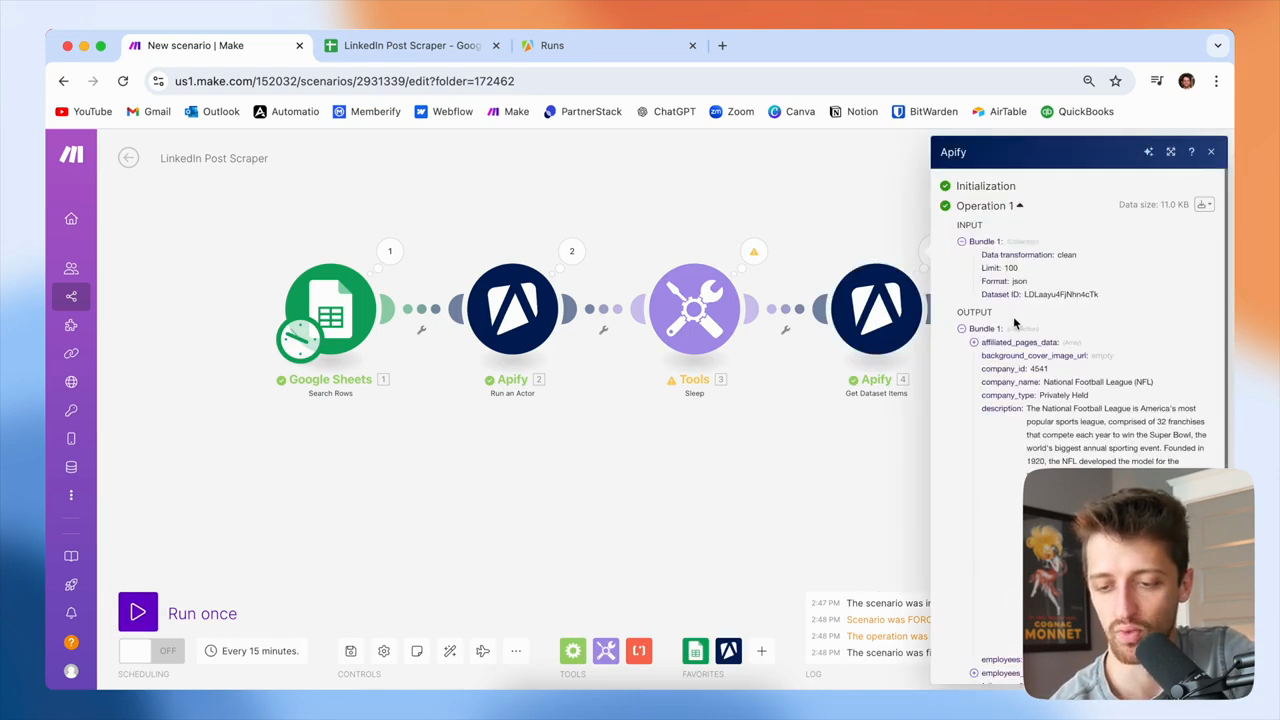Open Every 15 minutes schedule setting
This screenshot has height=720, width=1280.
(252, 651)
